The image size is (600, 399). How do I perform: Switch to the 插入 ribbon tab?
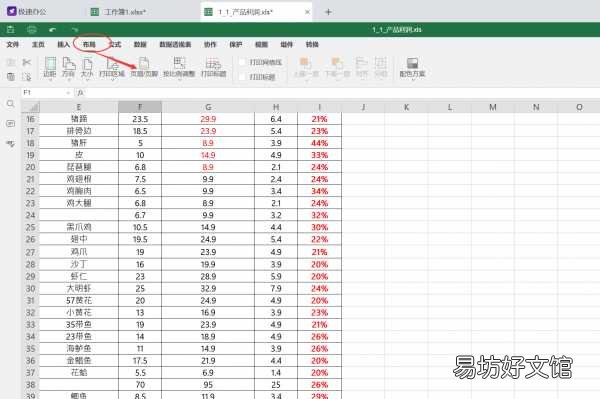[64, 44]
